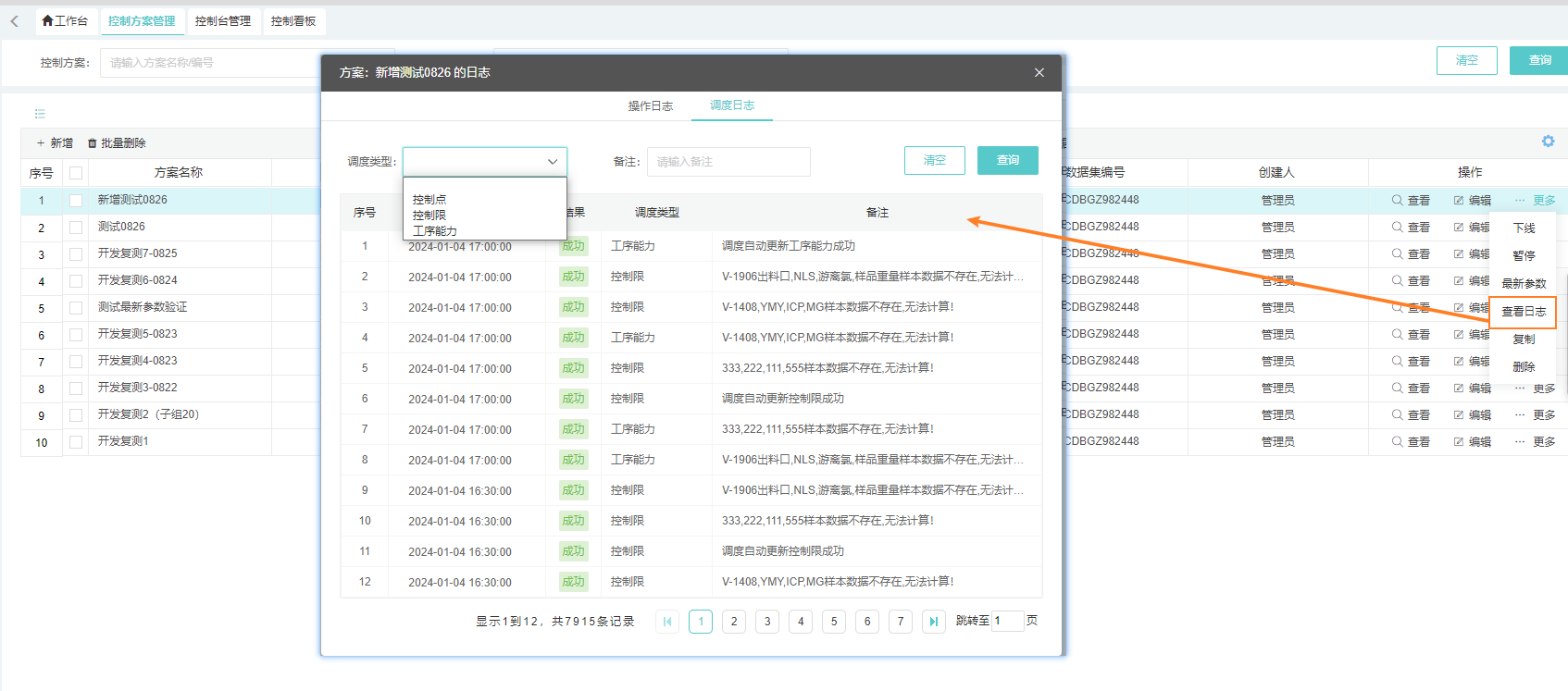The width and height of the screenshot is (1568, 691).
Task: Toggle the list view icon above the table
Action: 40,114
